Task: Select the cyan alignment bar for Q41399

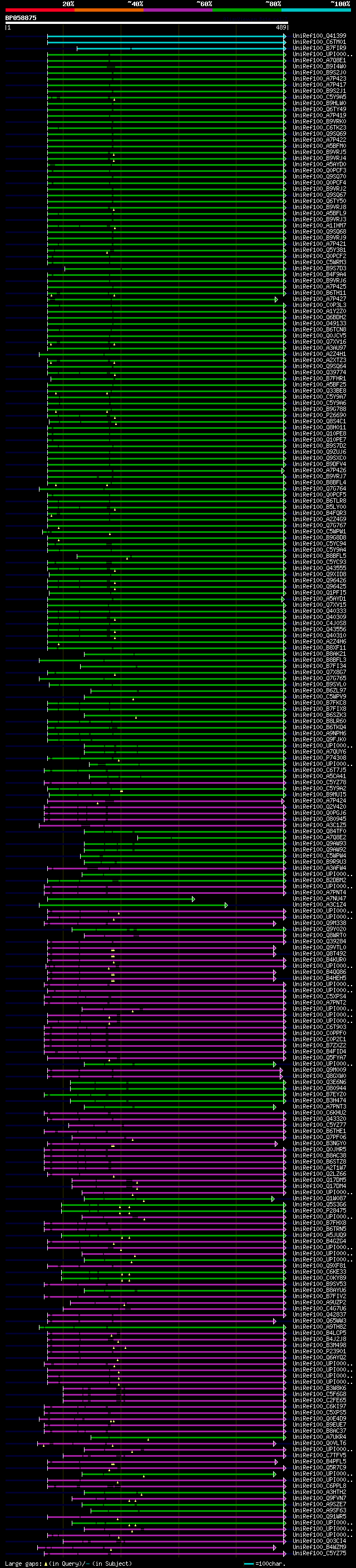Action: (x=167, y=36)
